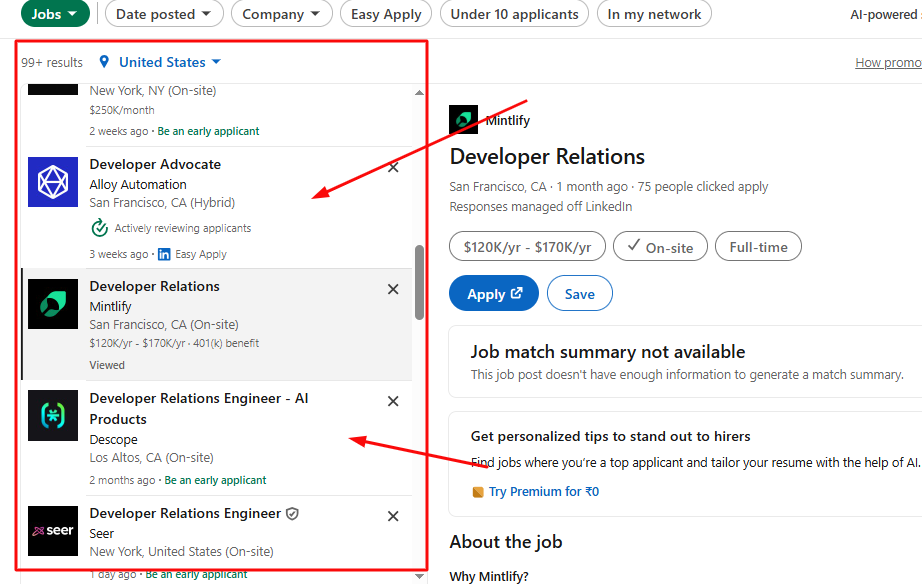
Task: Click the Mintlify logo in job details
Action: point(463,119)
